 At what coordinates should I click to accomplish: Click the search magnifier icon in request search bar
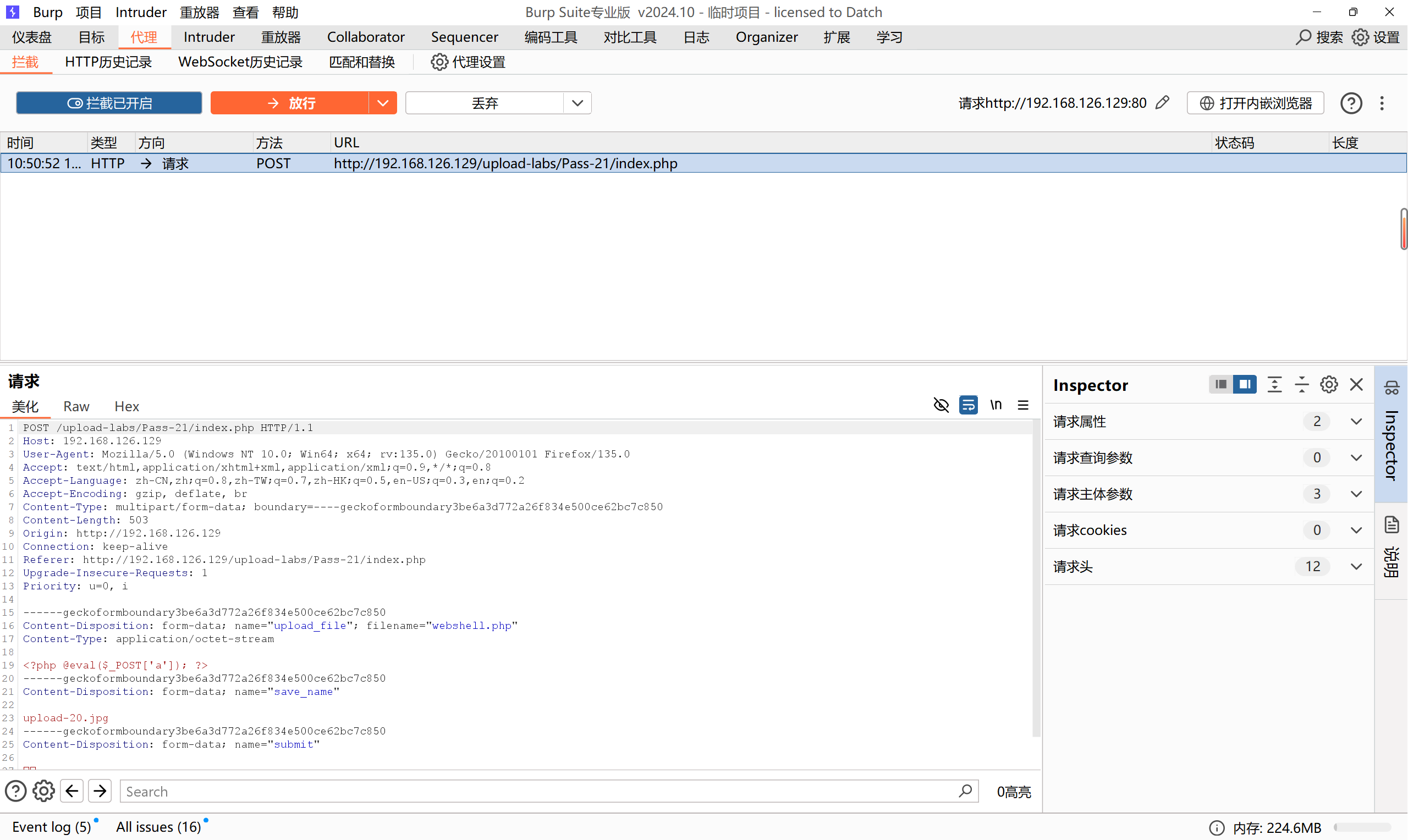[965, 791]
